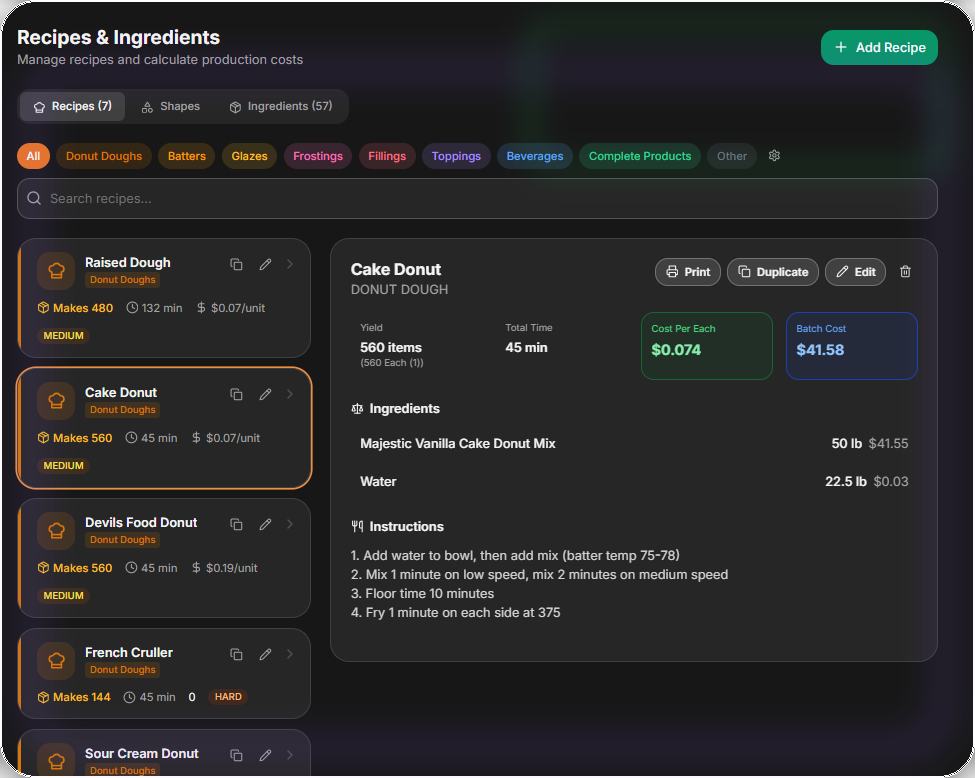The width and height of the screenshot is (975, 778).
Task: Print the Cake Donut recipe
Action: [687, 271]
